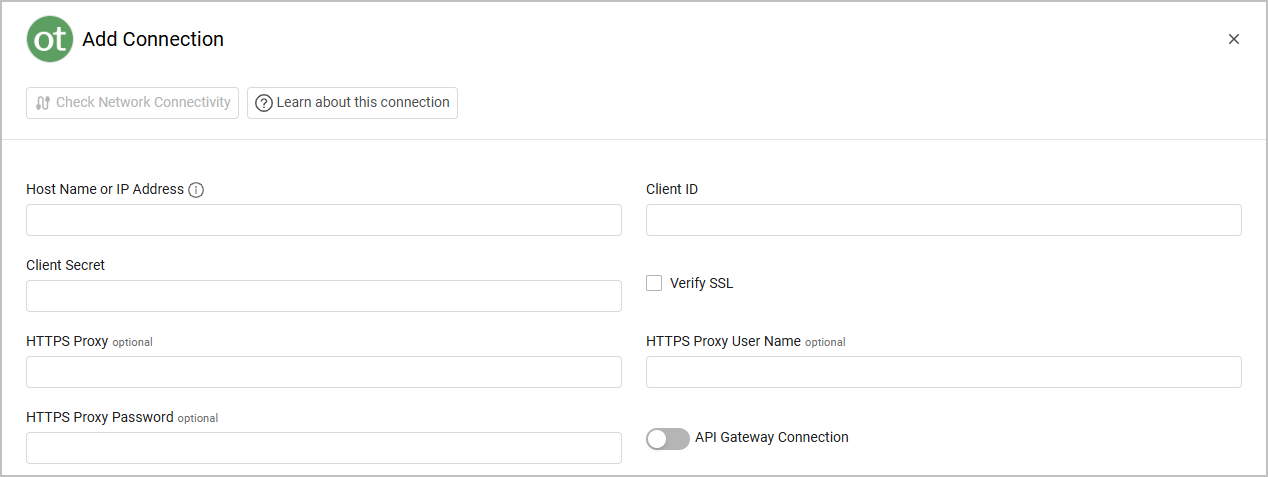This screenshot has width=1268, height=477.
Task: Click the network connectivity arrows icon
Action: pos(43,103)
